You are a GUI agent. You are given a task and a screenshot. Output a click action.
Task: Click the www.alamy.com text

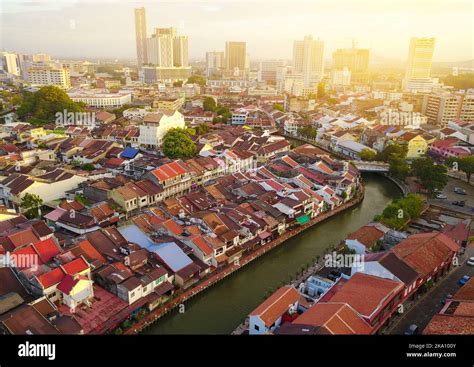pos(431,355)
